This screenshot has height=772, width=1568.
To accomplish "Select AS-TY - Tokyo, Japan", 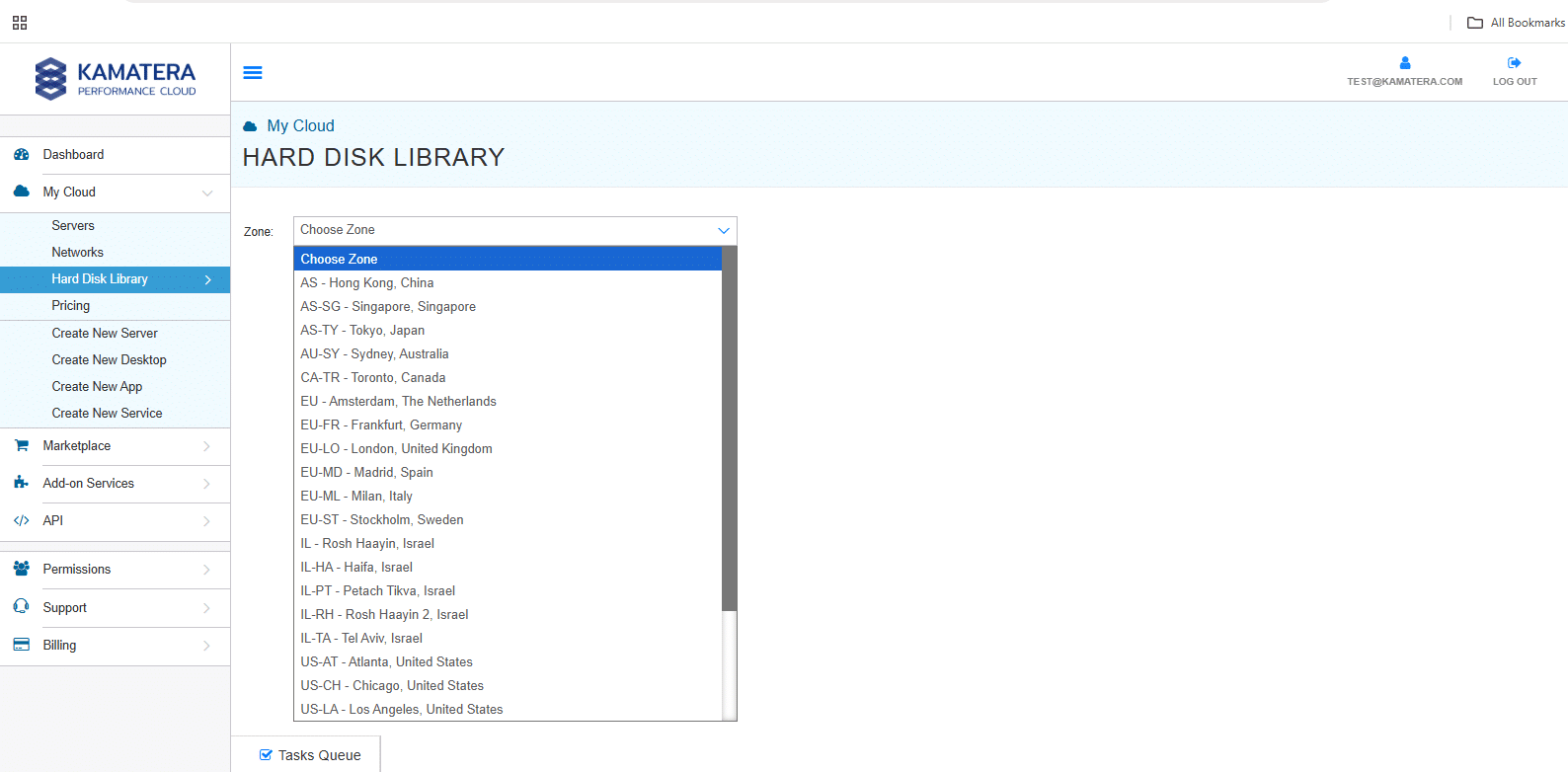I will pyautogui.click(x=508, y=330).
